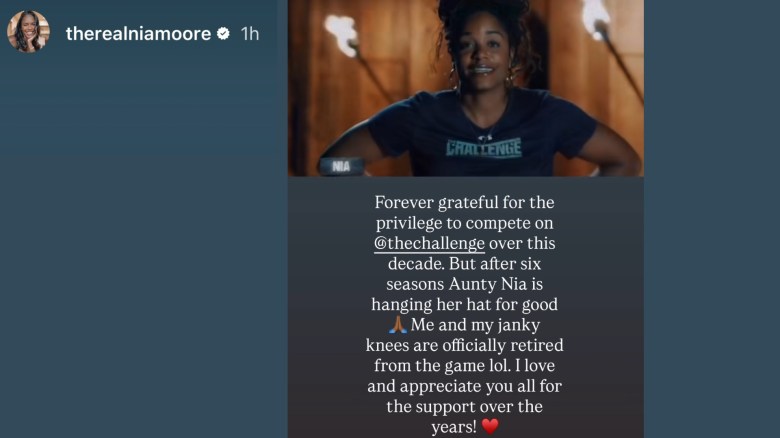Screen dimensions: 780x438
Task: Click the 'knees are officially retired' line
Action: click(464, 345)
